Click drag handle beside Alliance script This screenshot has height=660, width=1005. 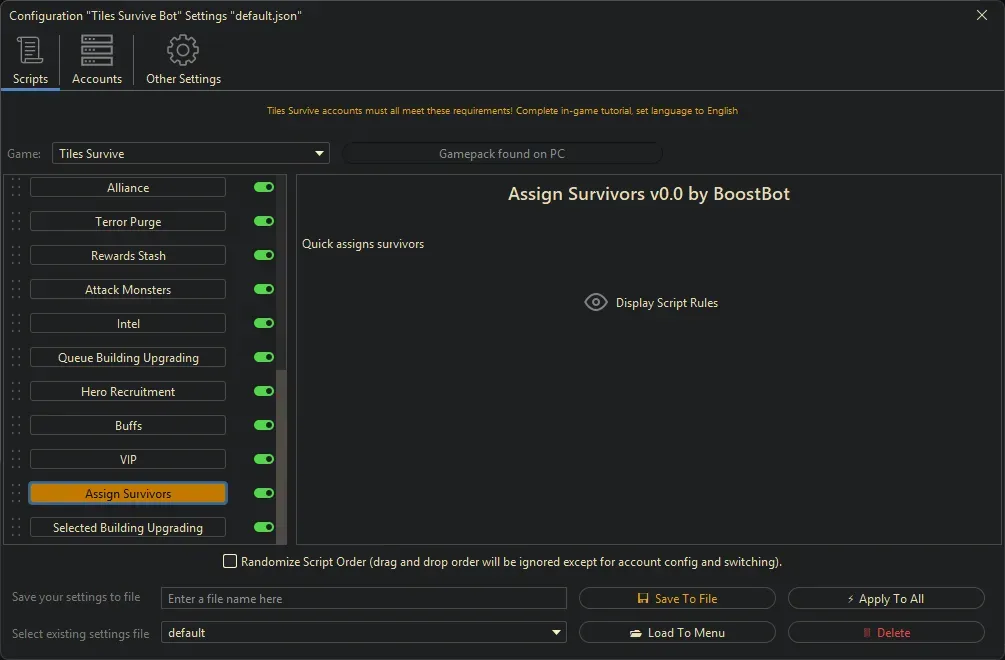(x=15, y=188)
